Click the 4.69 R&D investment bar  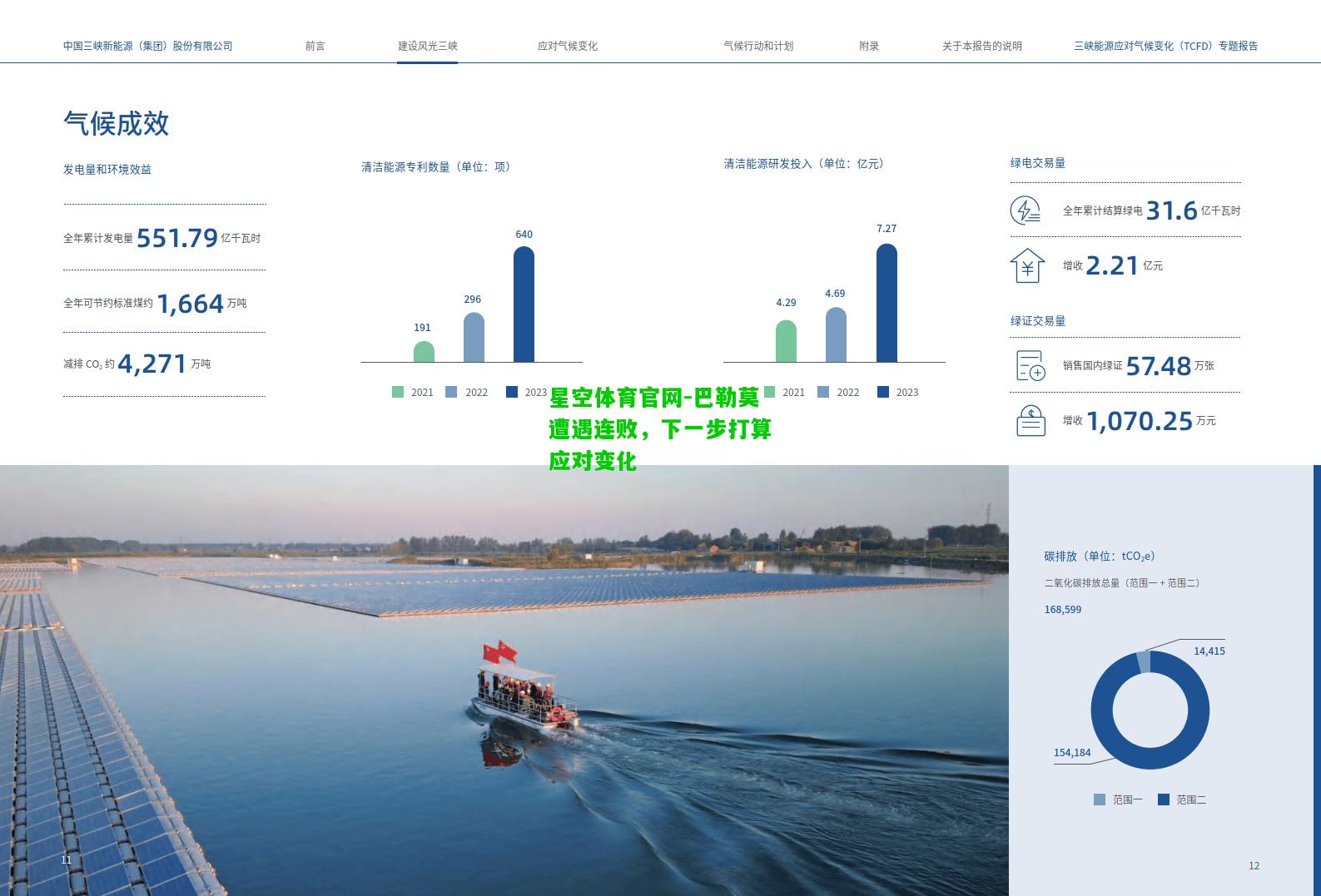(836, 334)
